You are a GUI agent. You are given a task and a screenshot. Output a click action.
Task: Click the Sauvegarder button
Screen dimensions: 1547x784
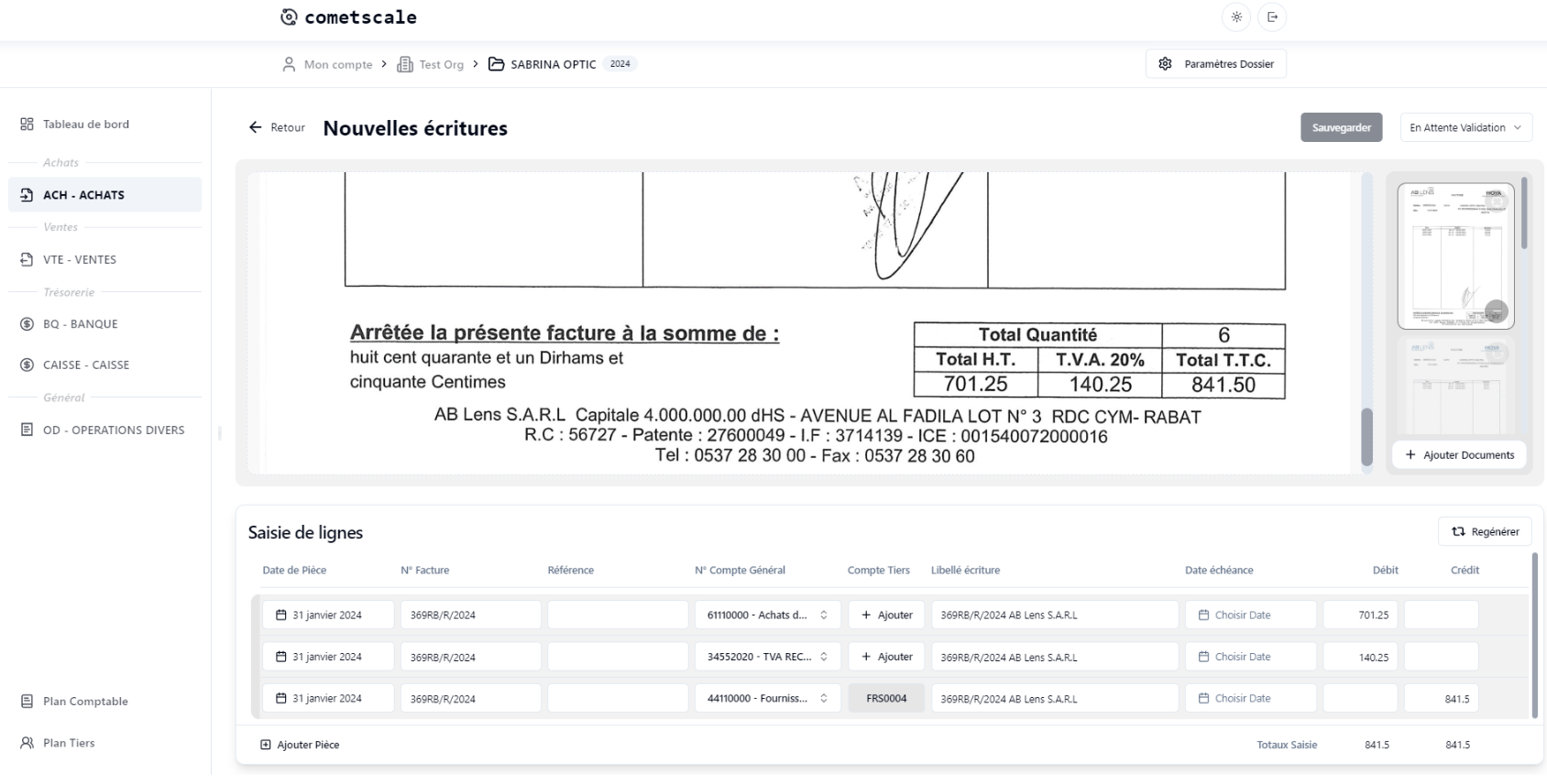coord(1341,127)
